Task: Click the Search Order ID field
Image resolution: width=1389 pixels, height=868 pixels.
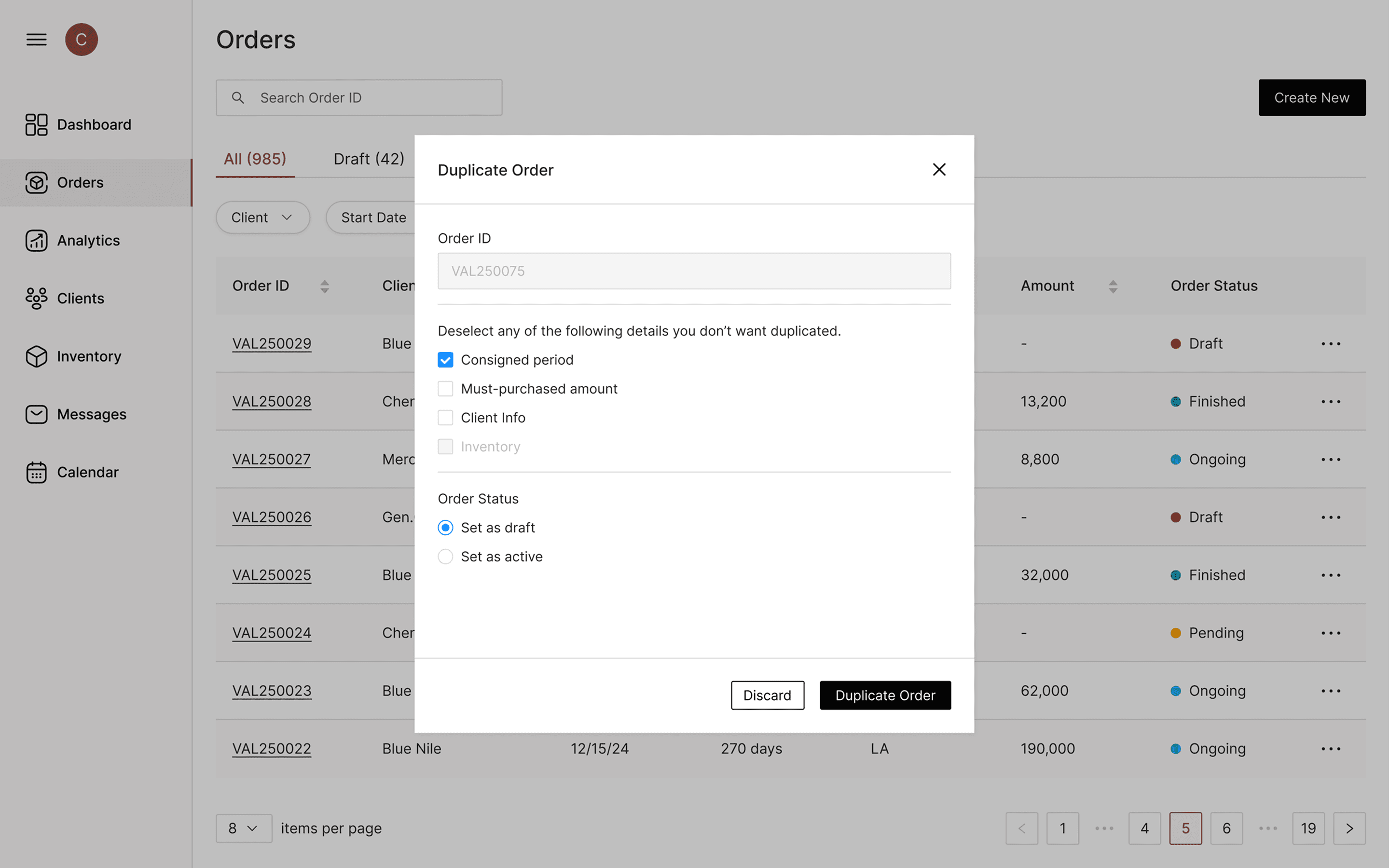Action: click(x=359, y=97)
